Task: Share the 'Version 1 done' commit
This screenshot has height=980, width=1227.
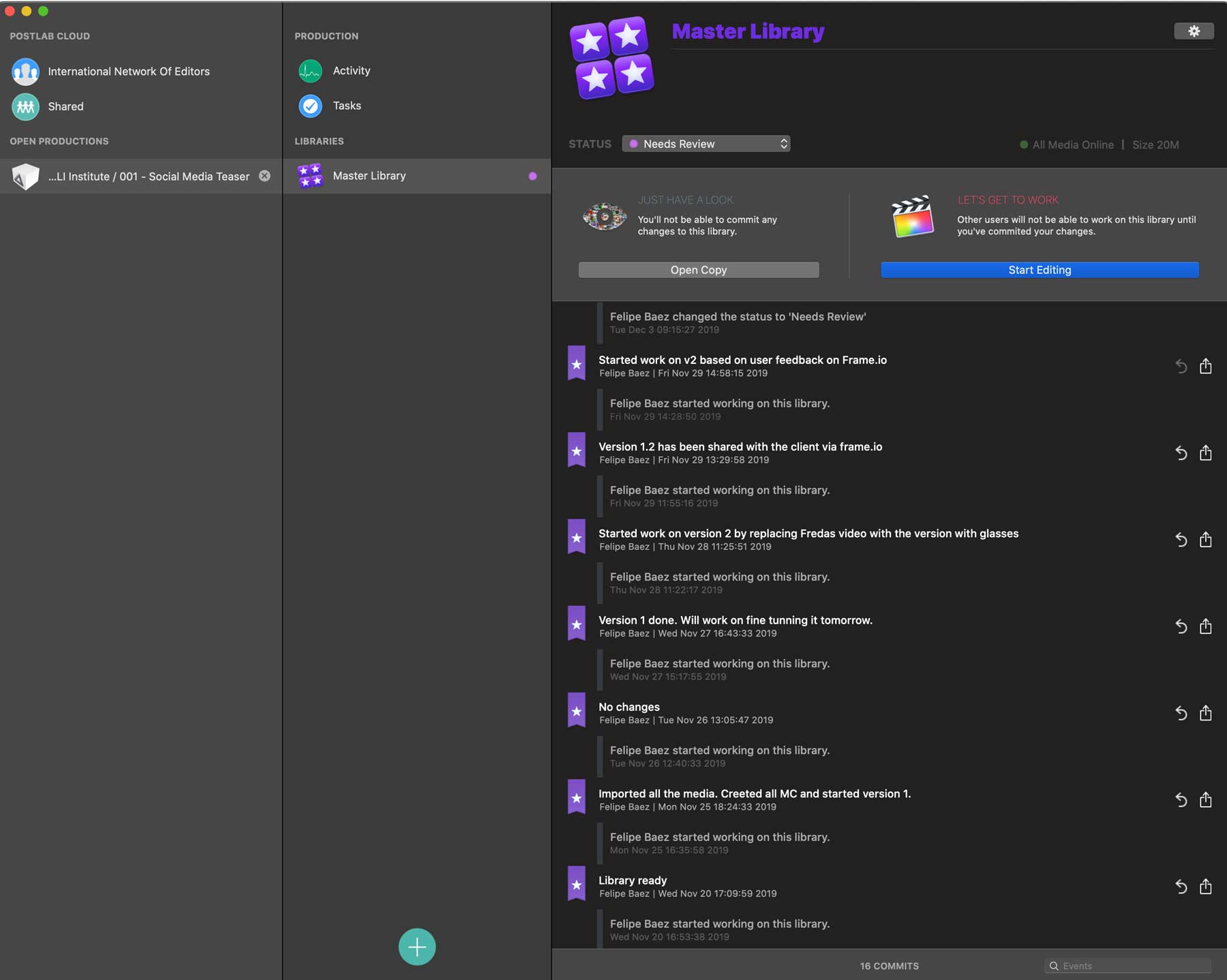Action: click(x=1205, y=626)
